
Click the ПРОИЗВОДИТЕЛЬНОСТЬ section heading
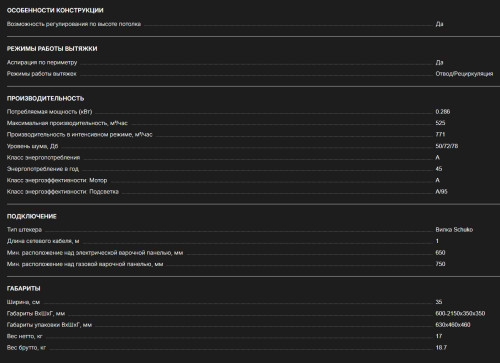[45, 99]
